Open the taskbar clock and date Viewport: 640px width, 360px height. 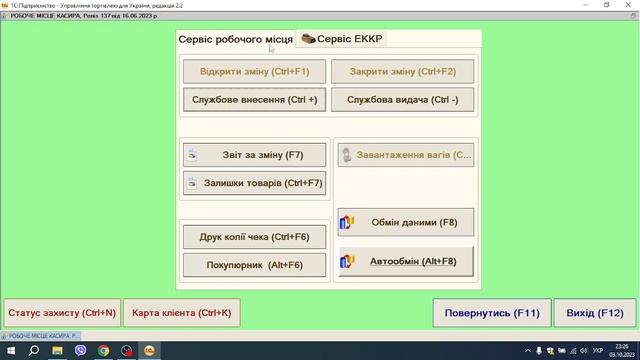pyautogui.click(x=622, y=351)
